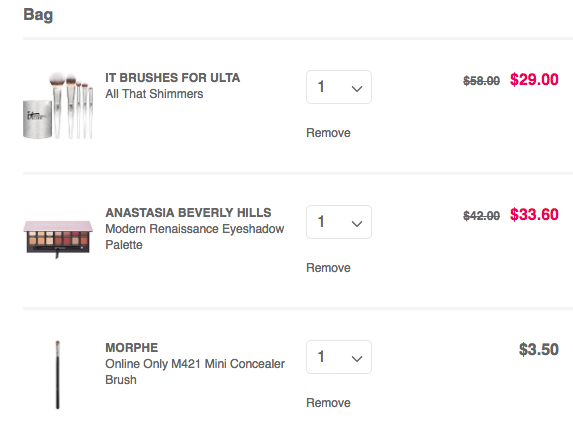
Task: Open ANASTASIA BEVERLY HILLS brand link
Action: coord(188,213)
